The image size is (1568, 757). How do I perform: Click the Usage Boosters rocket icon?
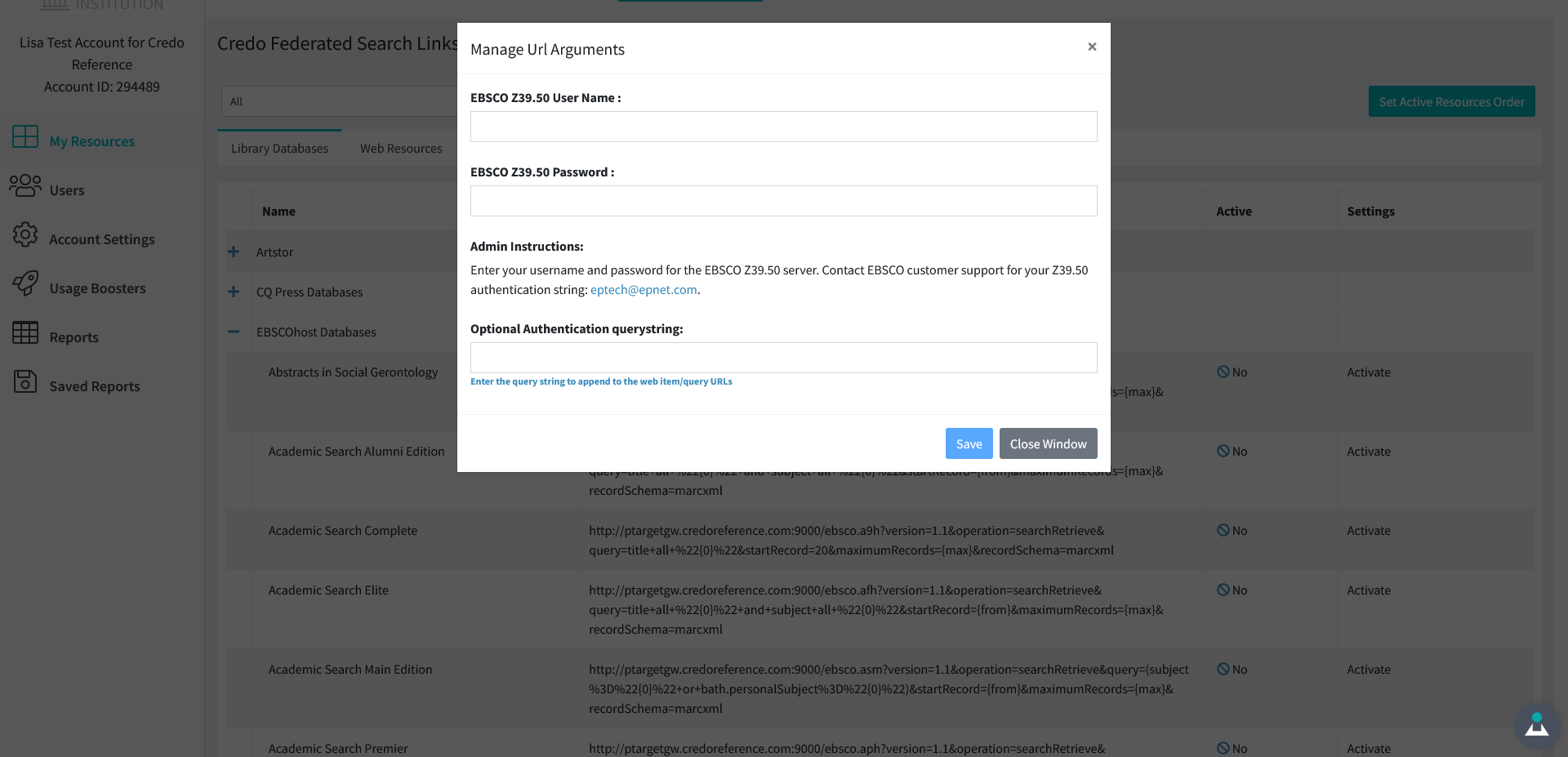click(25, 283)
